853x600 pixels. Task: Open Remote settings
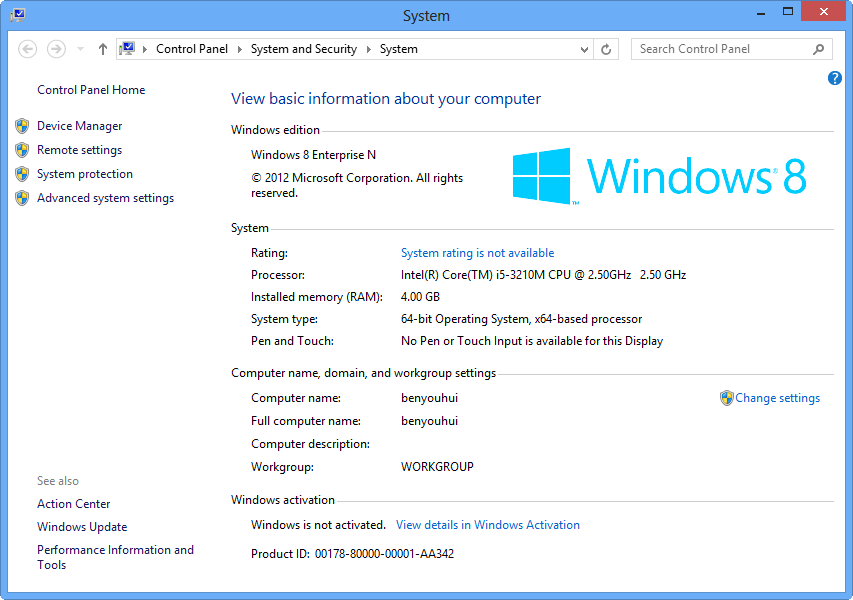click(79, 150)
